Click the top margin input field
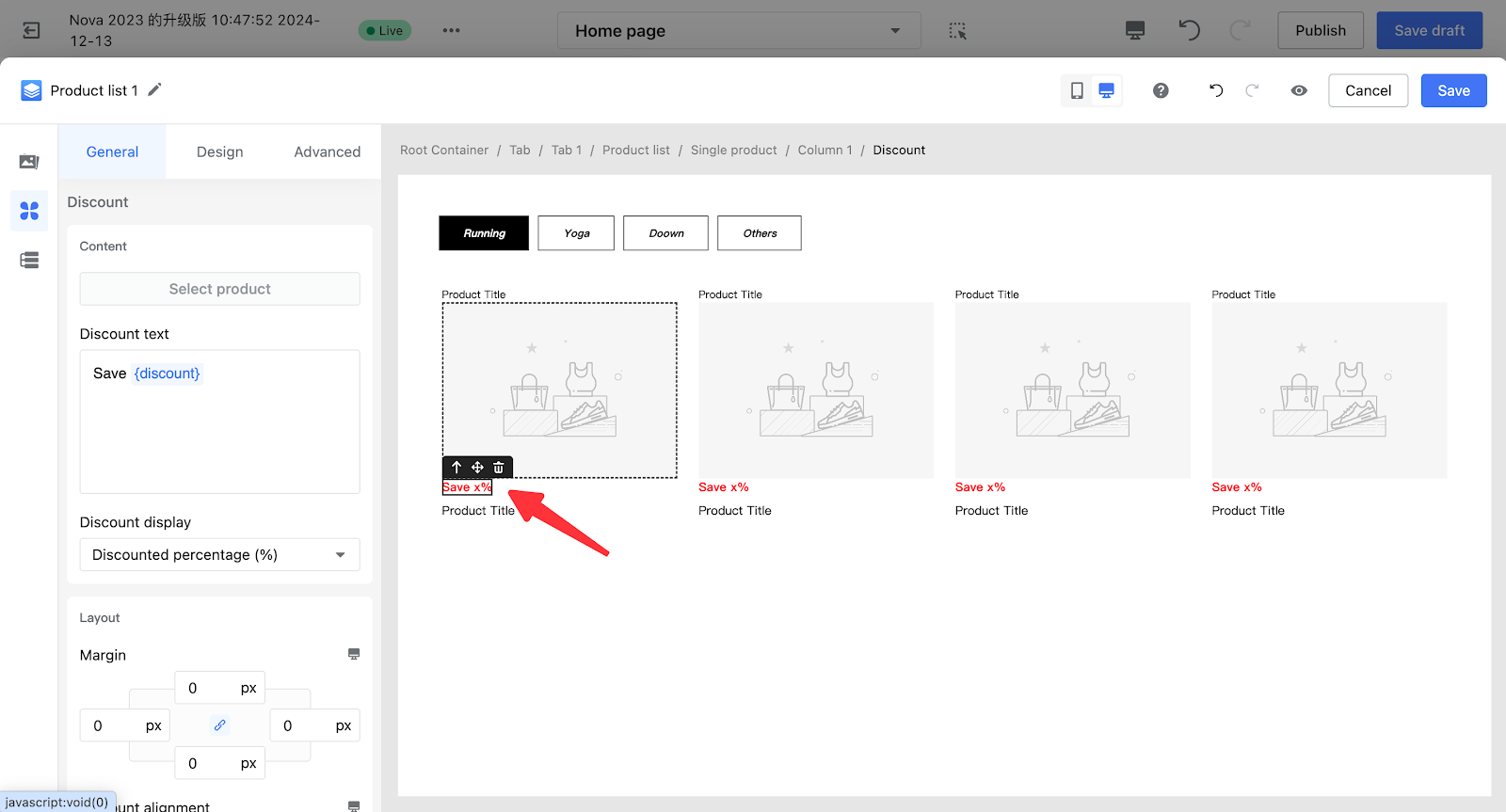This screenshot has height=812, width=1506. (207, 688)
